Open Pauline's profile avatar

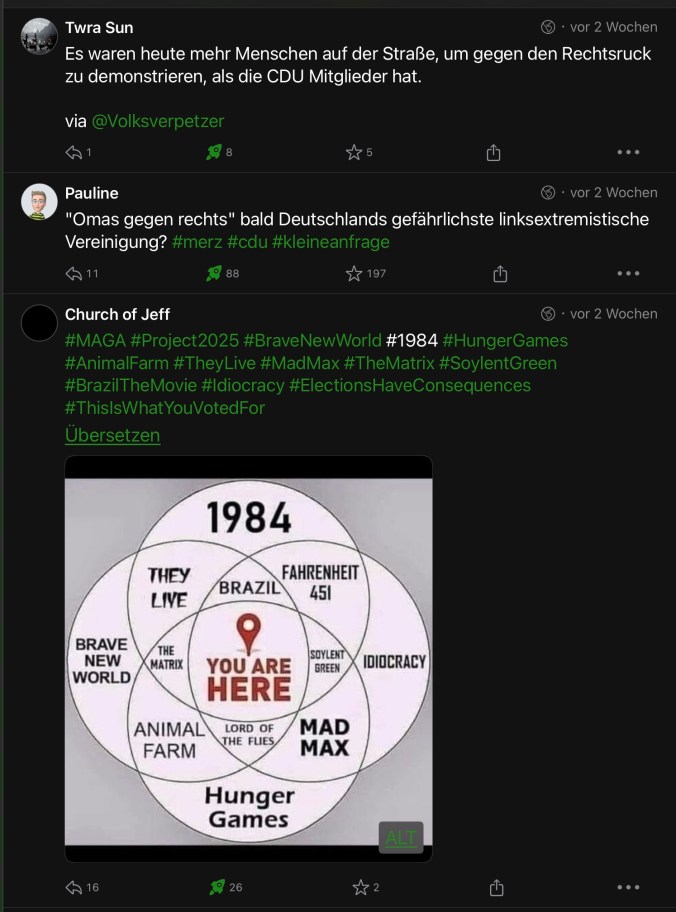[39, 201]
